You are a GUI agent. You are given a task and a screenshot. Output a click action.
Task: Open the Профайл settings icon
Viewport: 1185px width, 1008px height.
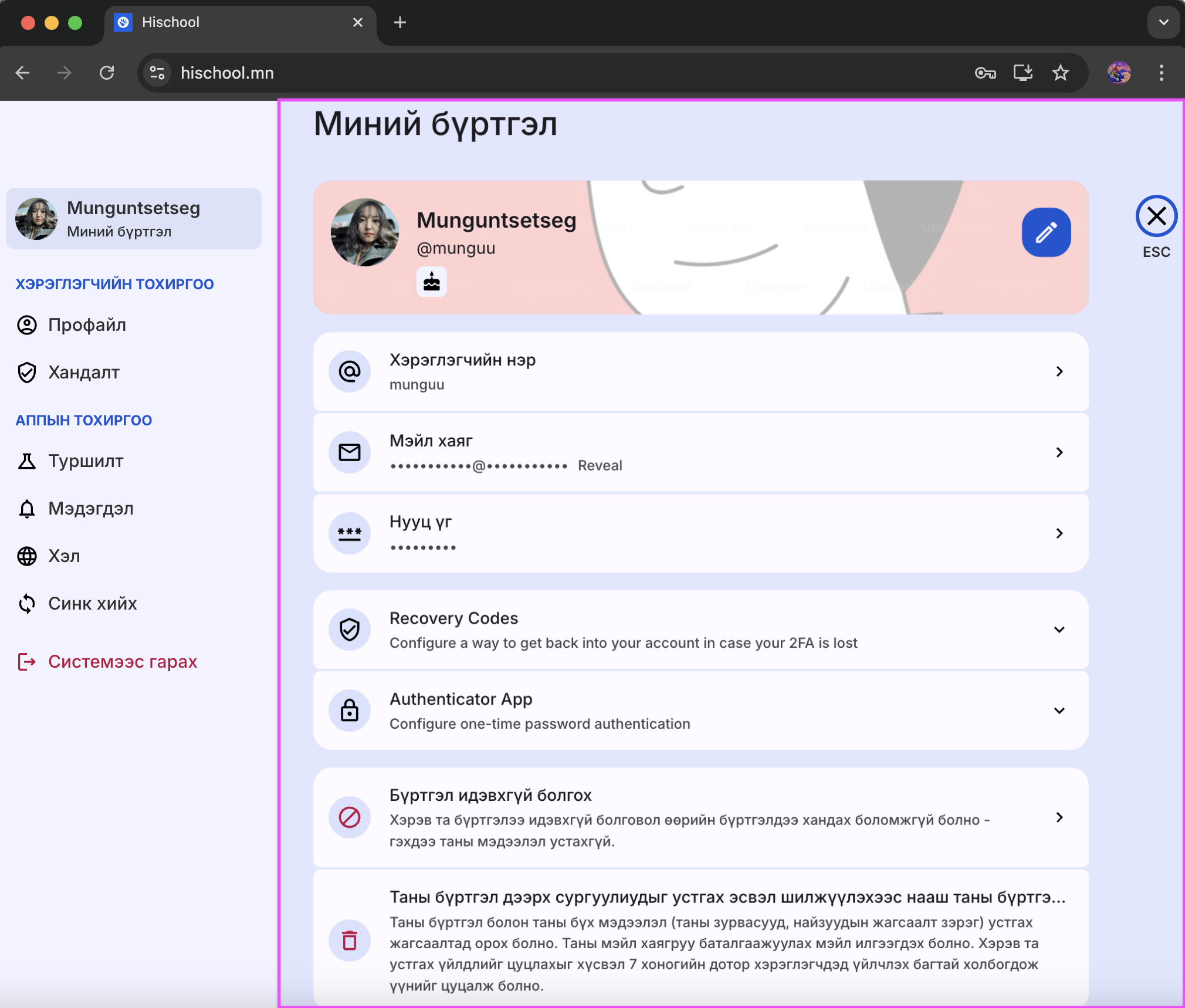click(x=27, y=325)
